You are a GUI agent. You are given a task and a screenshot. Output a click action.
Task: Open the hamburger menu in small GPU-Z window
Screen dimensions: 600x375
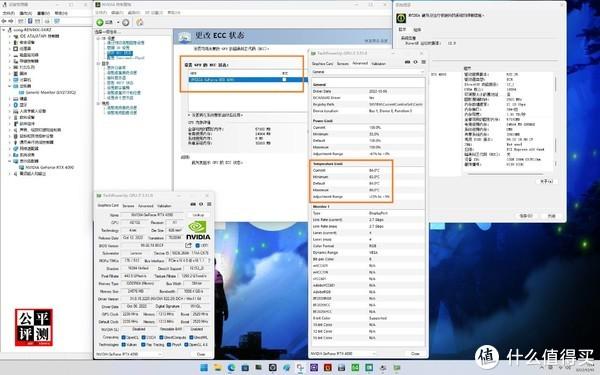click(x=209, y=204)
